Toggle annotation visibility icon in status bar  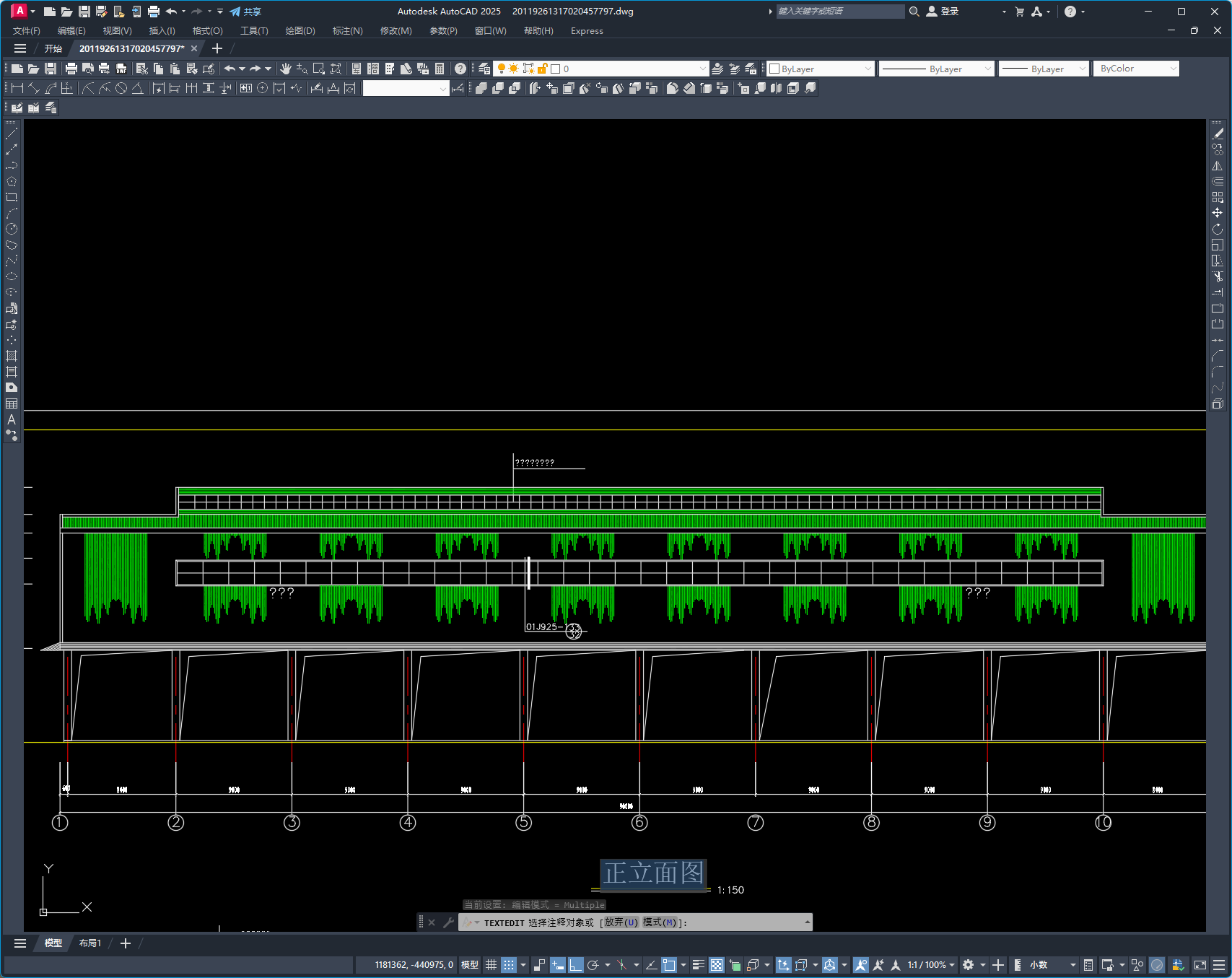point(860,965)
